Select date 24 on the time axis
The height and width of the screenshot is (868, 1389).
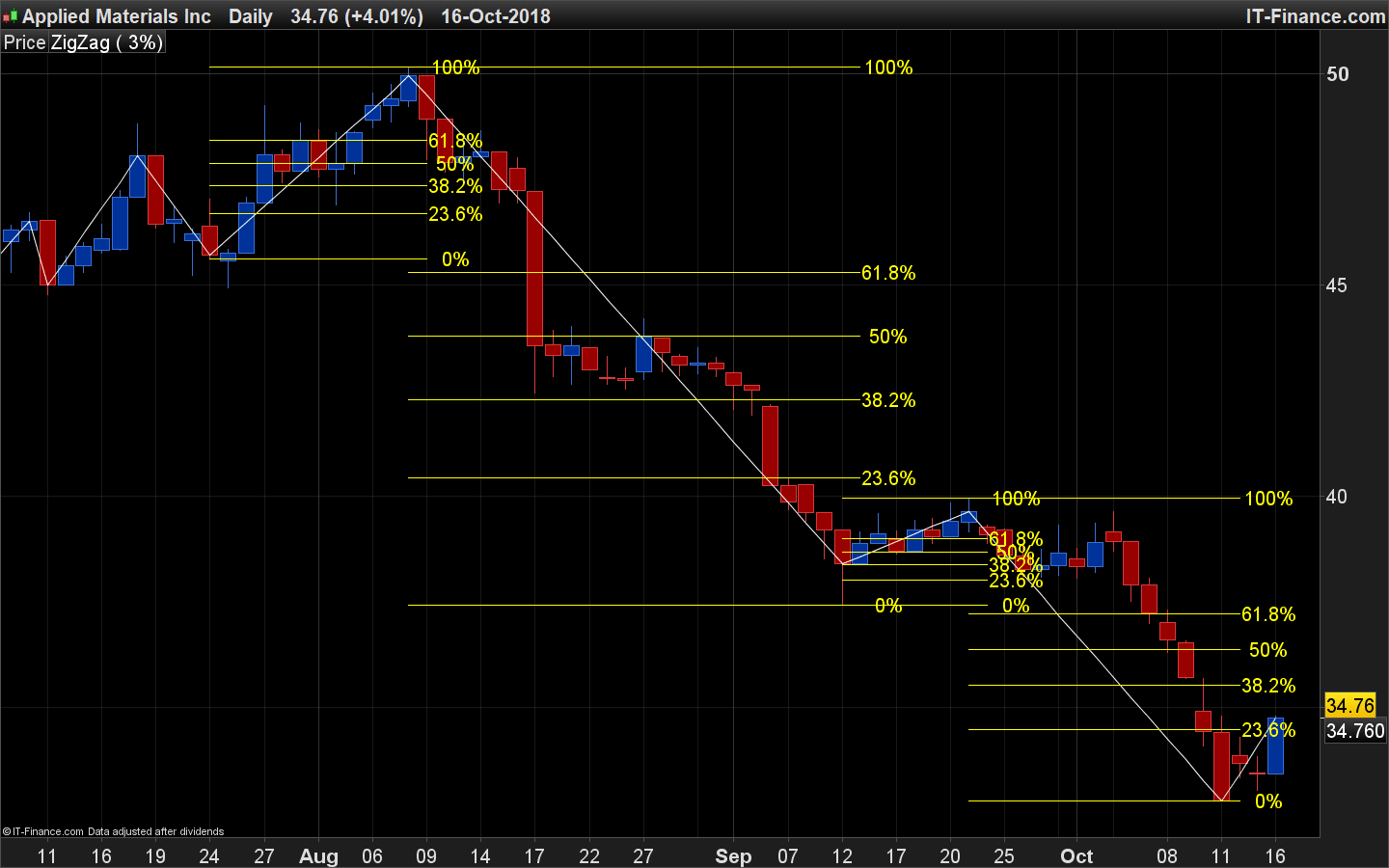(209, 856)
